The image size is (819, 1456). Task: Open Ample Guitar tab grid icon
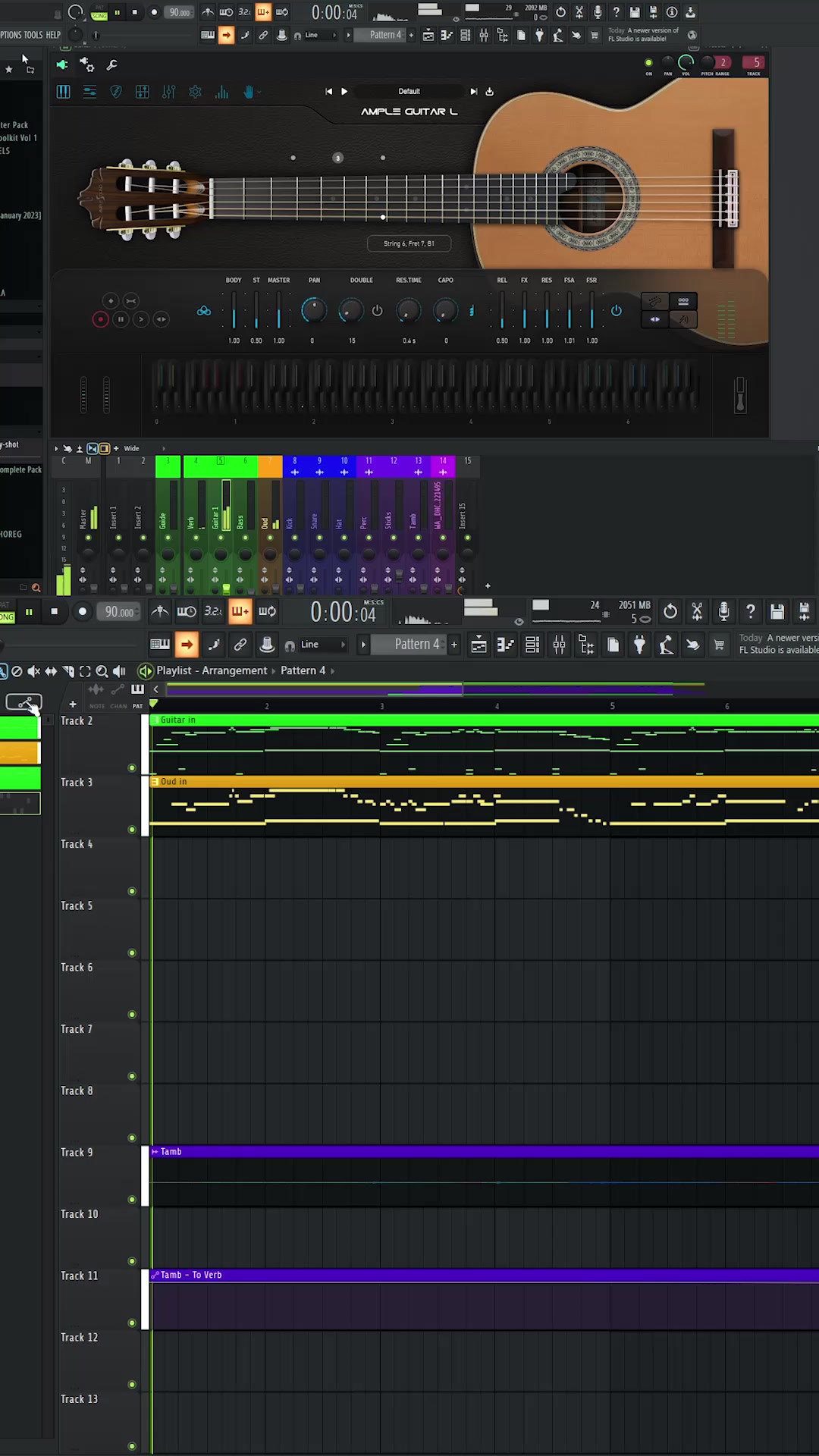click(142, 92)
